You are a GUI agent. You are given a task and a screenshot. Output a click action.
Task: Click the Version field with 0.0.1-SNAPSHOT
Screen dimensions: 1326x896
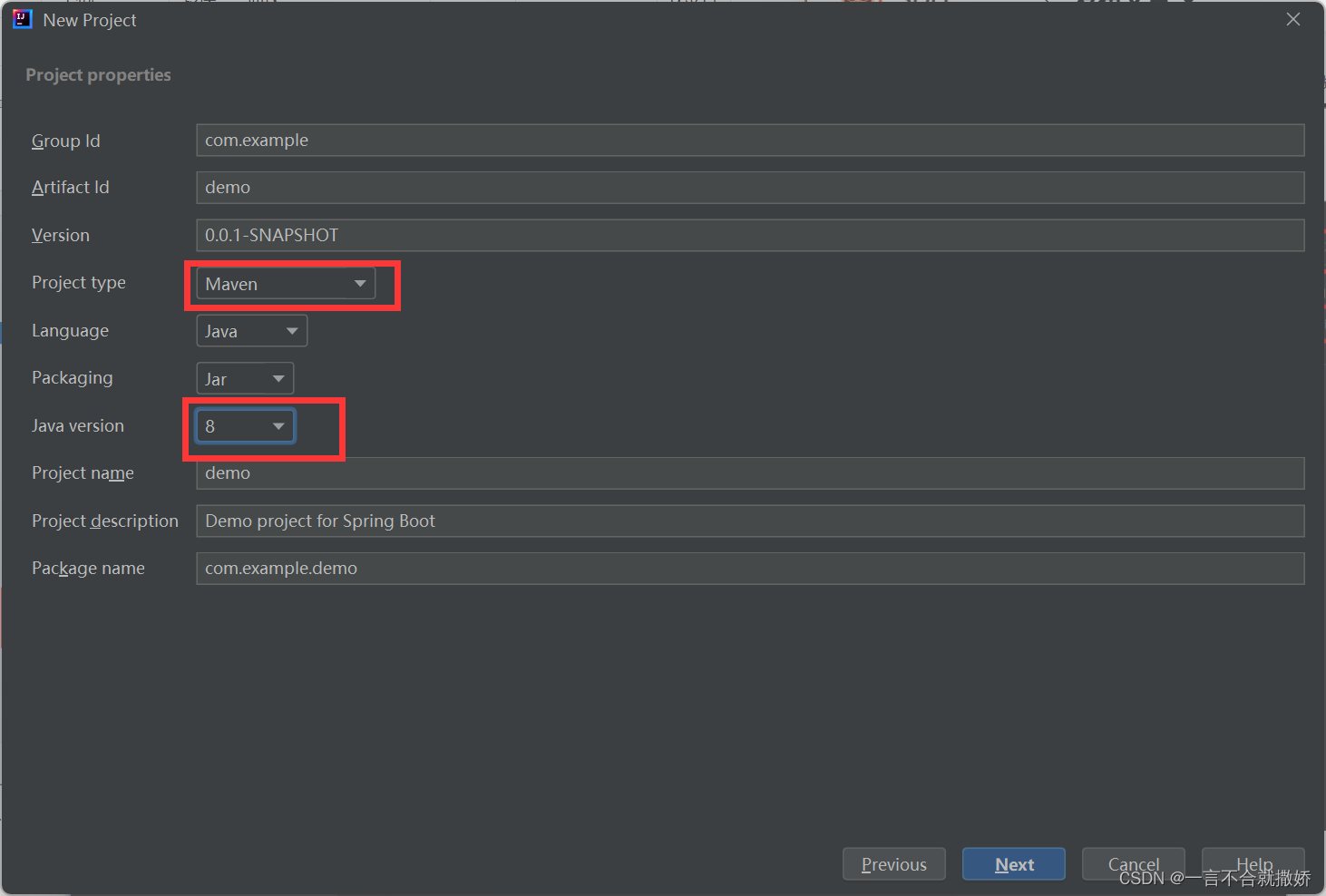click(x=749, y=235)
